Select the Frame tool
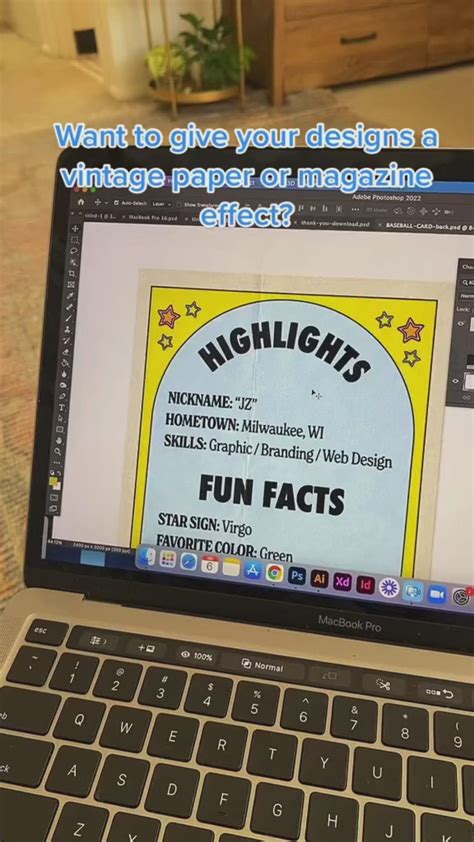The width and height of the screenshot is (474, 842). [x=71, y=285]
